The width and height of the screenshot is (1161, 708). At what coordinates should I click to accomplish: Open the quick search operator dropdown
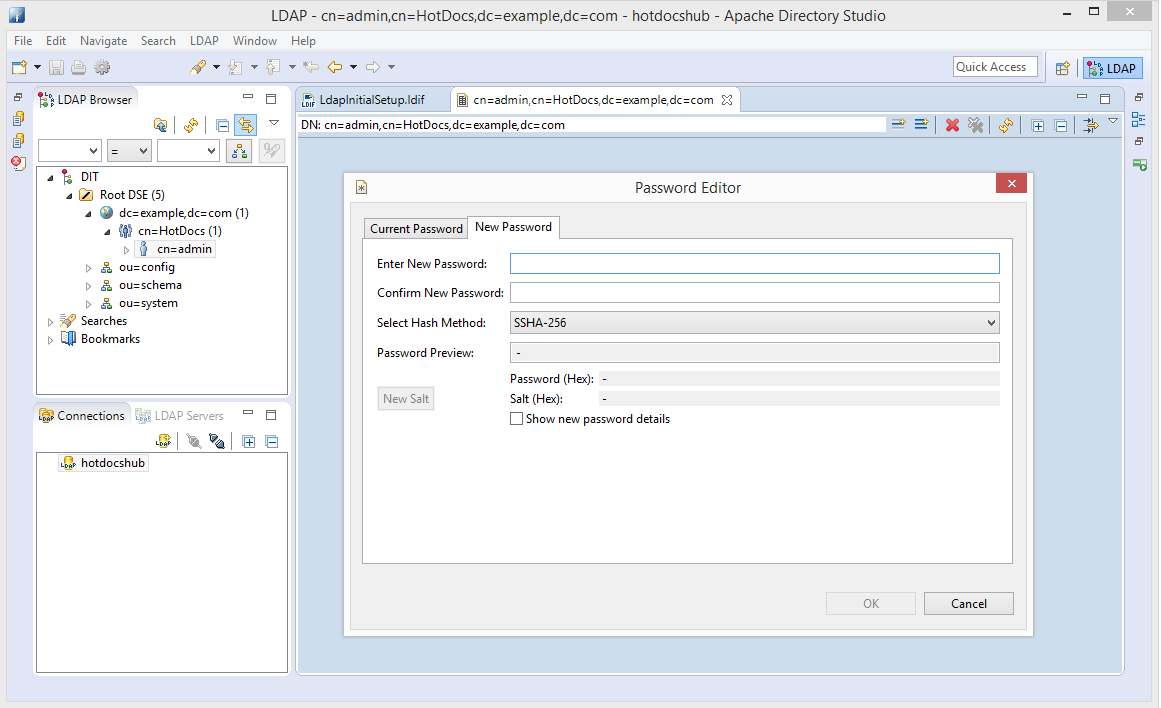(129, 150)
